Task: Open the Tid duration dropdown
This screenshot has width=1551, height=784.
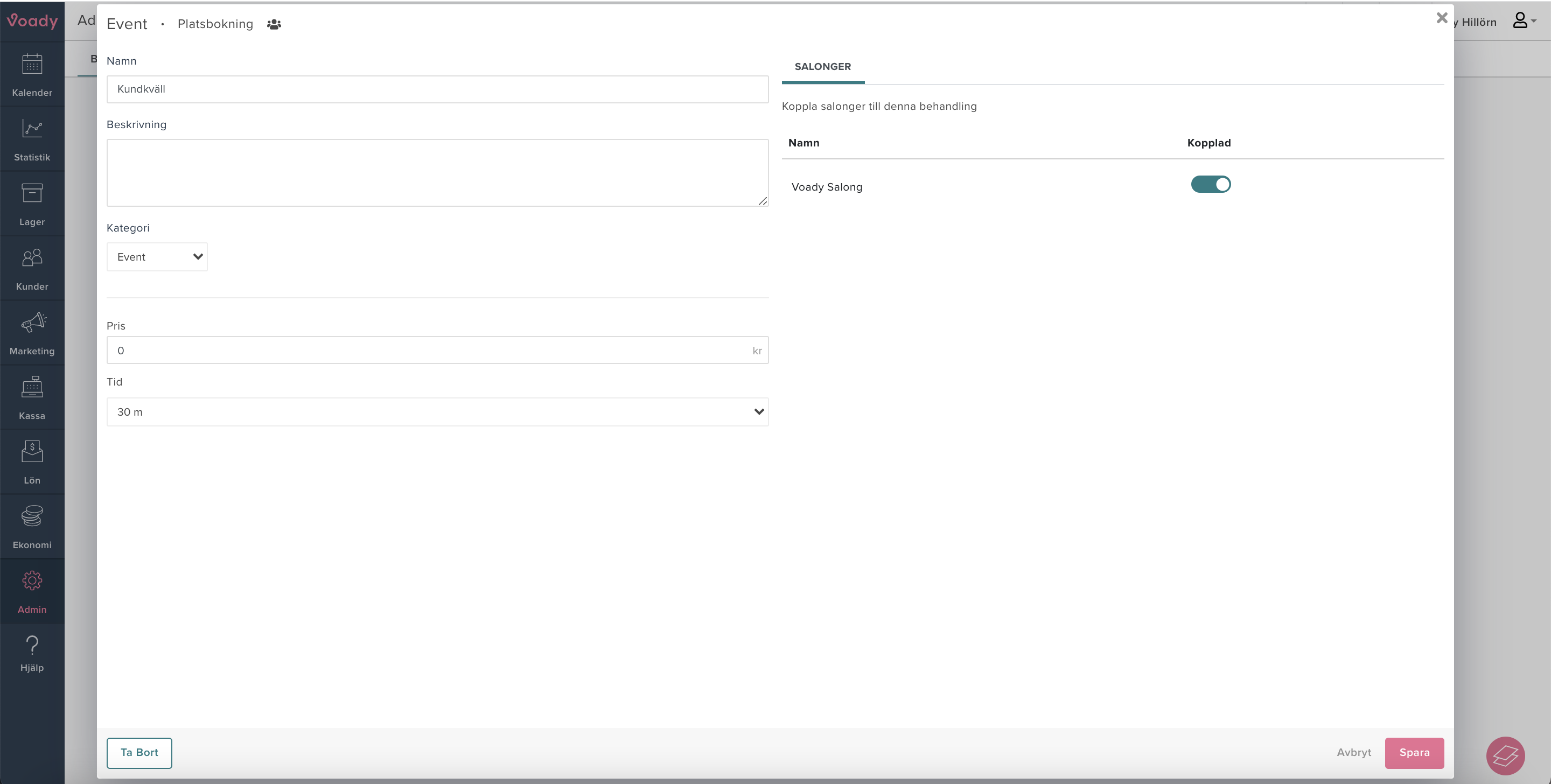Action: click(437, 412)
